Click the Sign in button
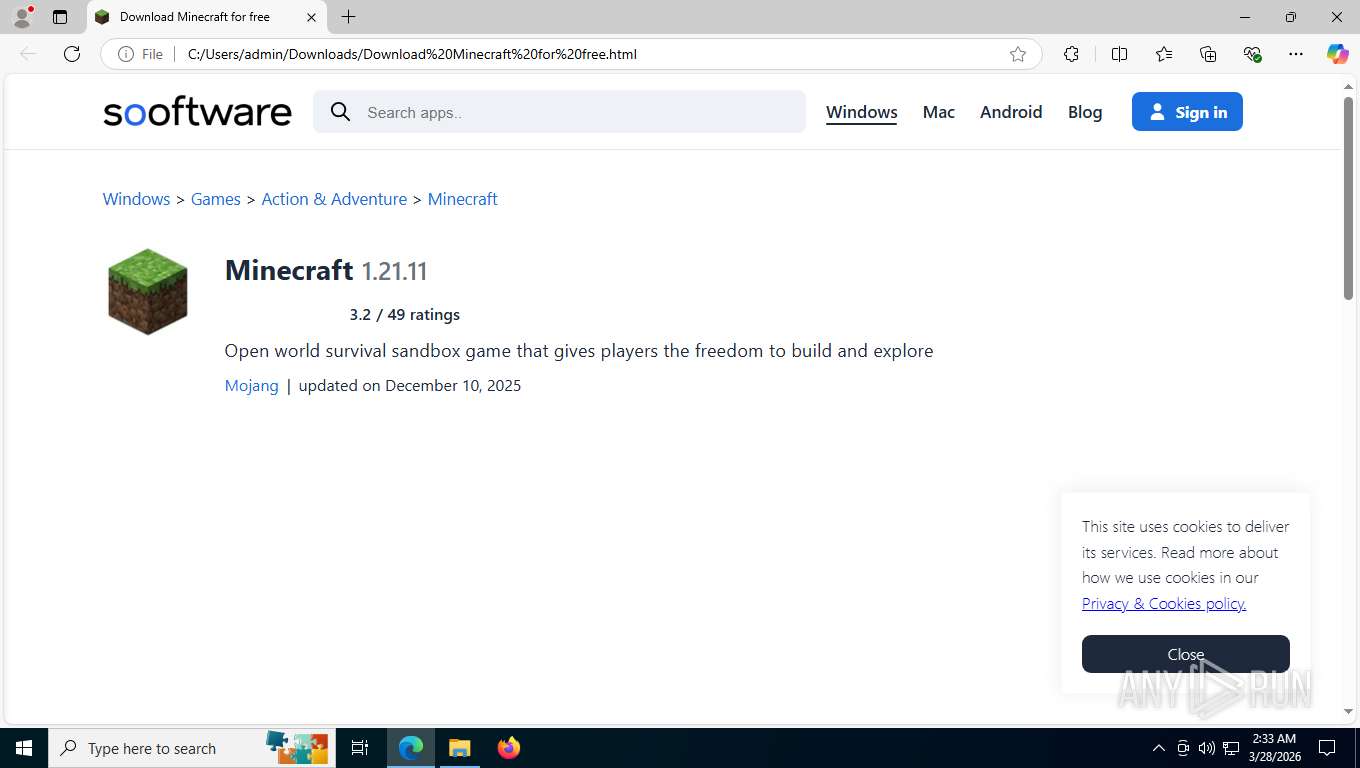Viewport: 1360px width, 768px height. click(x=1187, y=112)
